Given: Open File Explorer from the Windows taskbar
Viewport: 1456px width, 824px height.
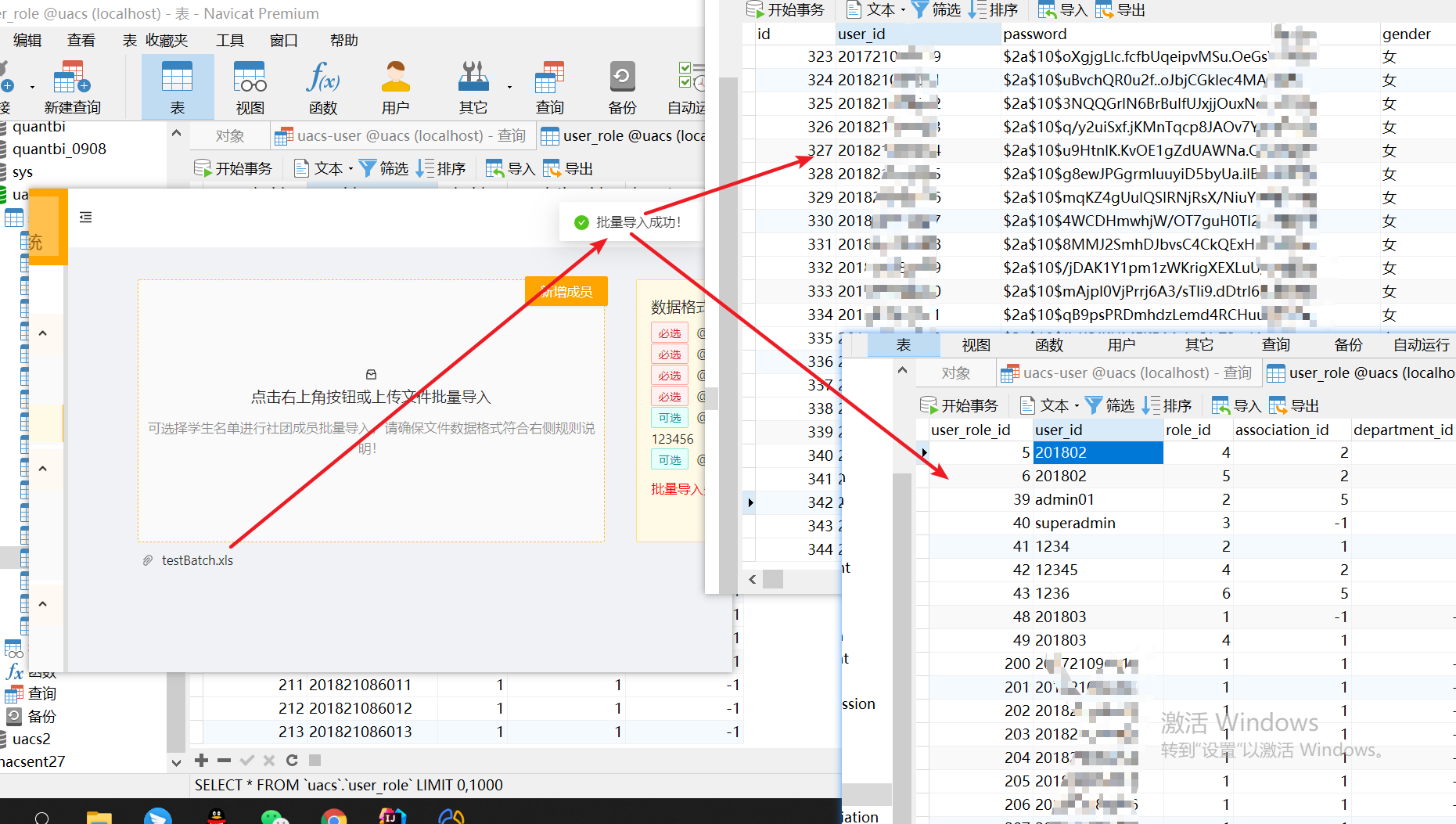Looking at the screenshot, I should pos(99,817).
